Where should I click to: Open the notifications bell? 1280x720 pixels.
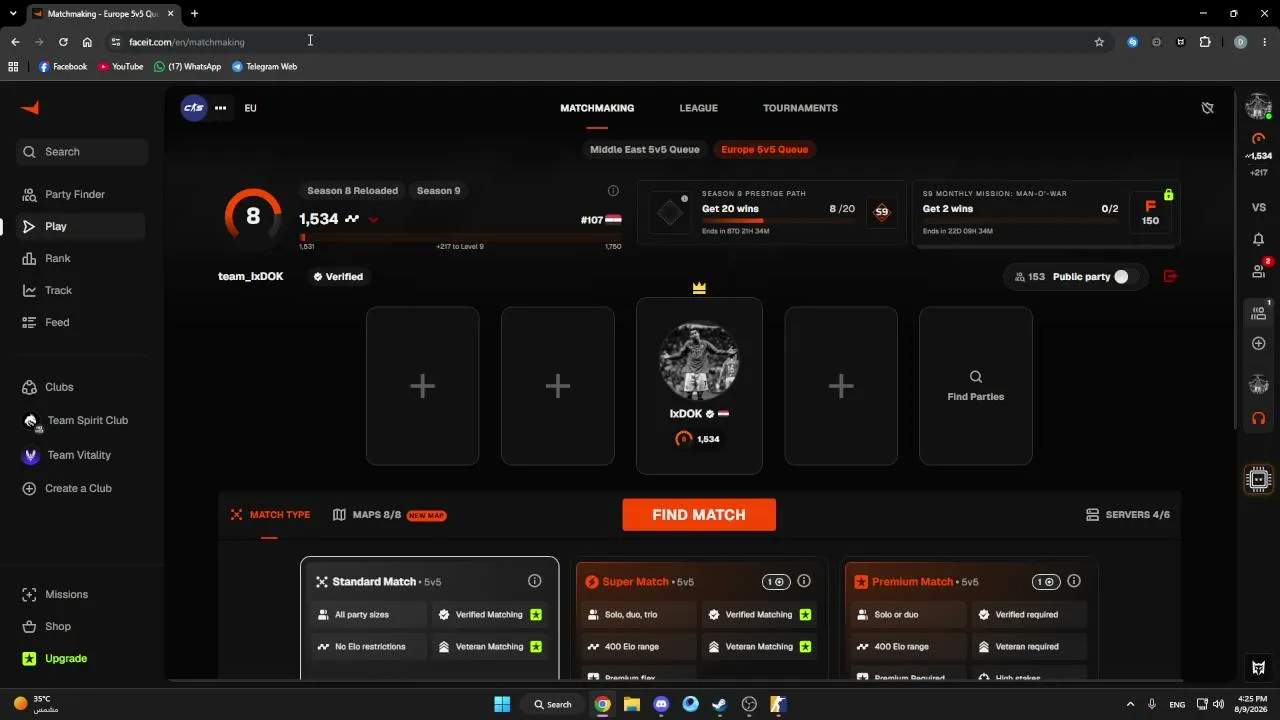pyautogui.click(x=1259, y=239)
